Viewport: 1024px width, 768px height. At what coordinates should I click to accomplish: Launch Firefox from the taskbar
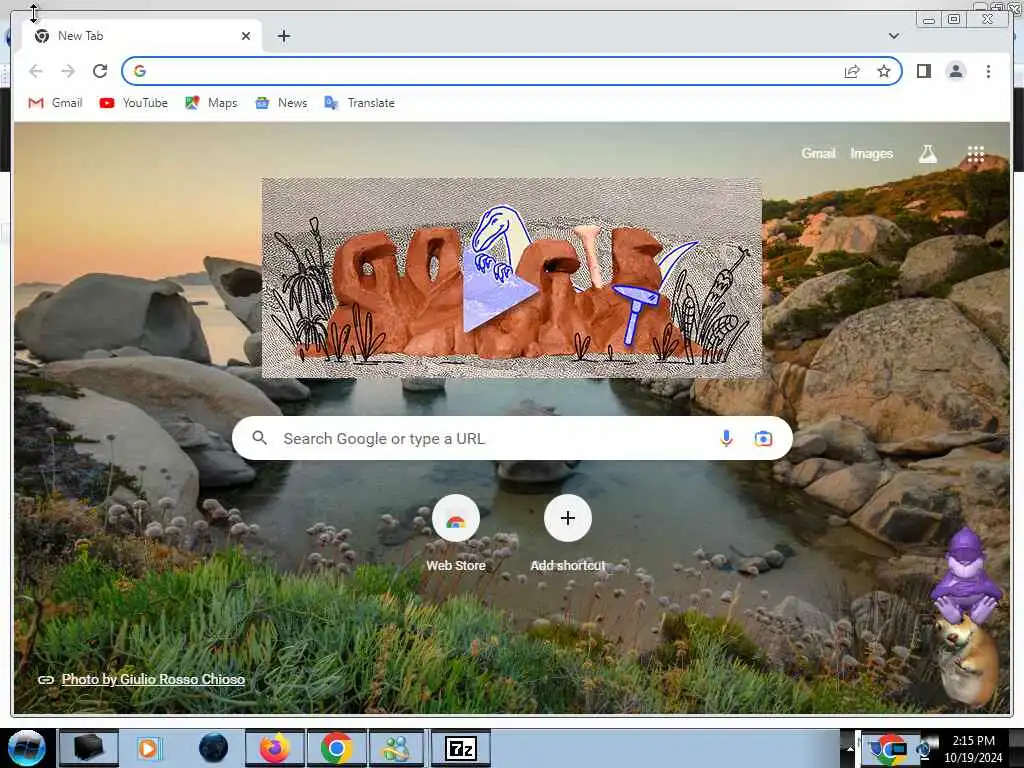pyautogui.click(x=275, y=748)
